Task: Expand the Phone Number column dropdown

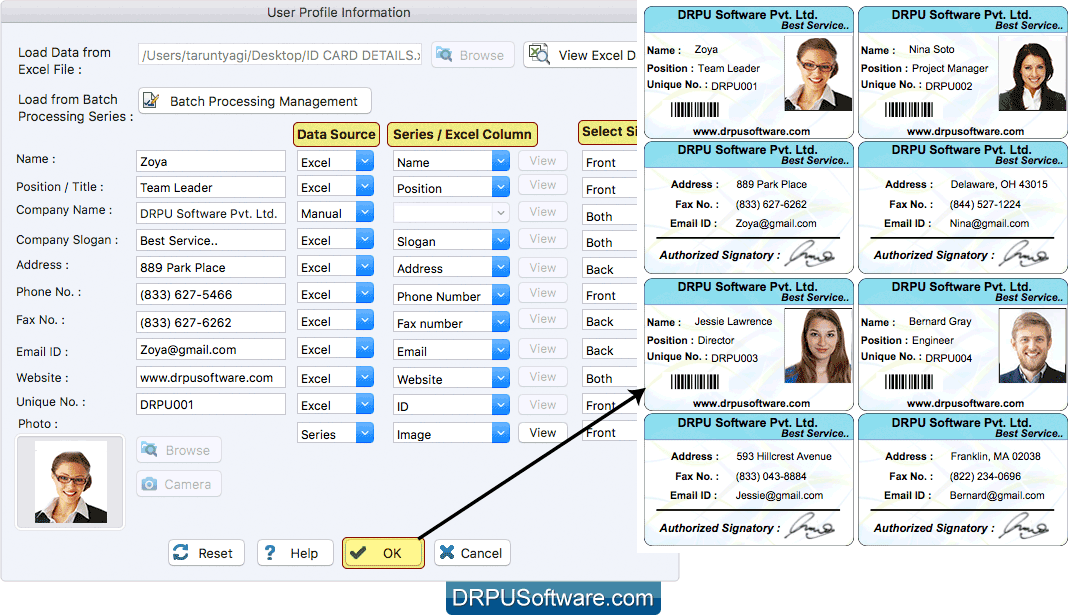Action: point(501,296)
